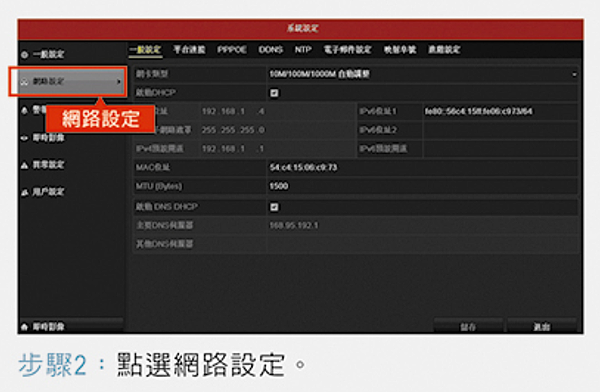Switch to the 一般設定 tab in the top row
The height and width of the screenshot is (392, 600).
point(145,50)
